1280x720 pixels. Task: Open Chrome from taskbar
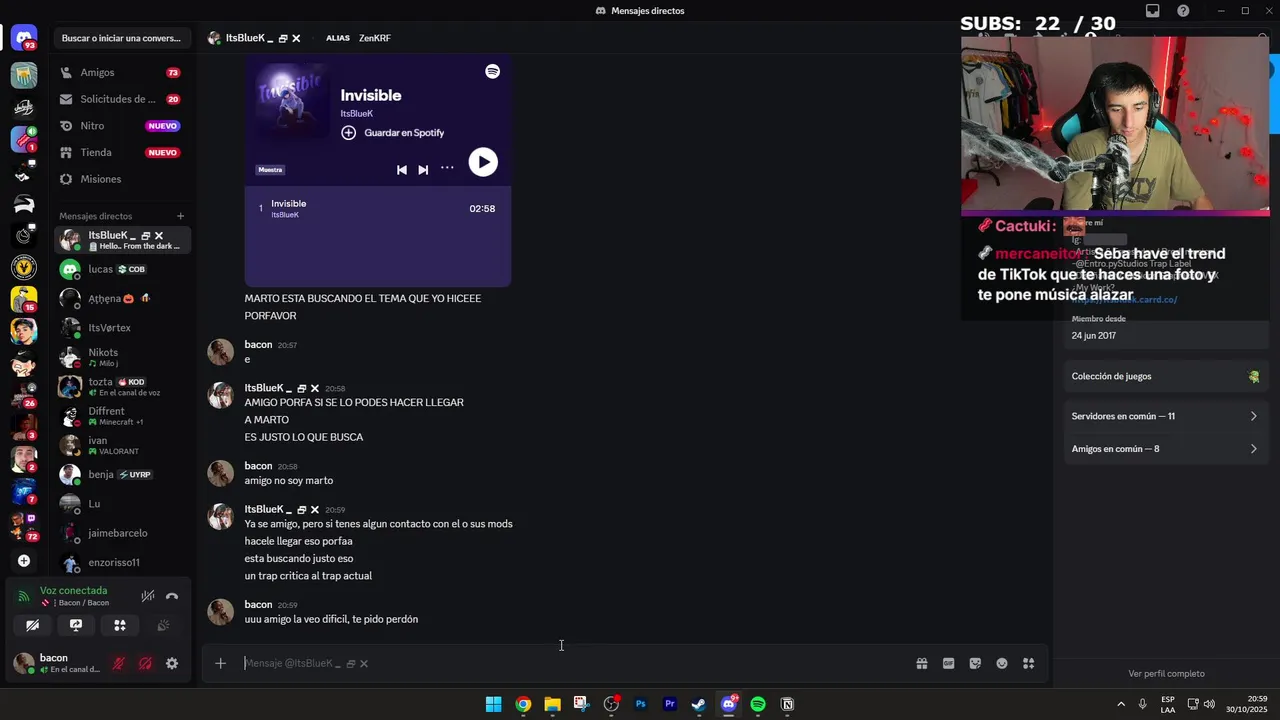[x=523, y=704]
